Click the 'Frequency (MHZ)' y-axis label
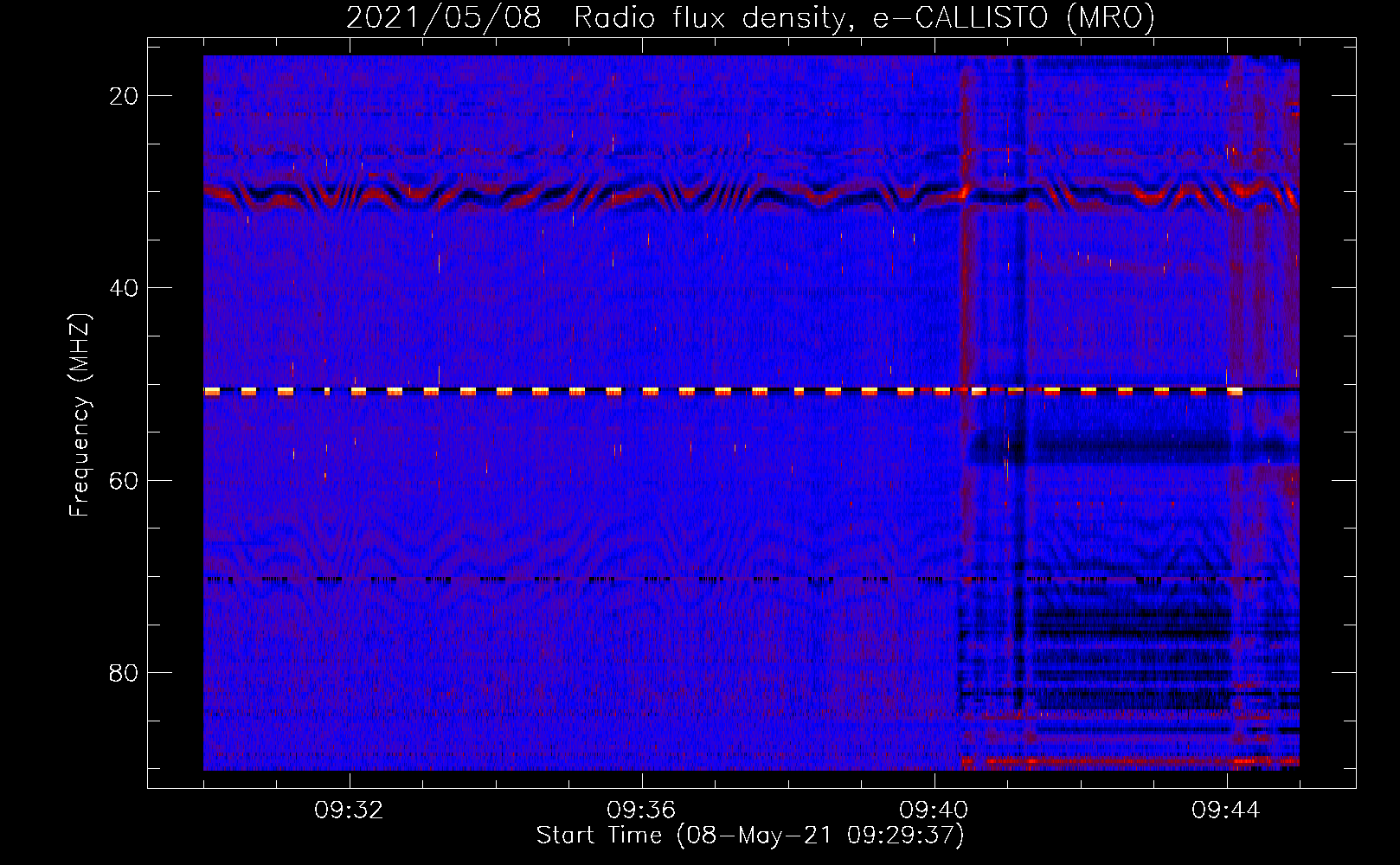Image resolution: width=1400 pixels, height=865 pixels. (x=80, y=414)
